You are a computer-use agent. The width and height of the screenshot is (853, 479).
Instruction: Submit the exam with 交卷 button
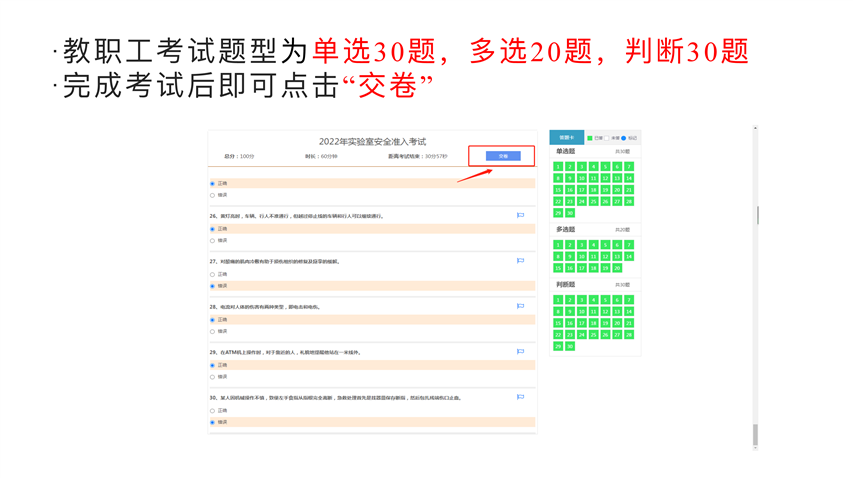503,156
